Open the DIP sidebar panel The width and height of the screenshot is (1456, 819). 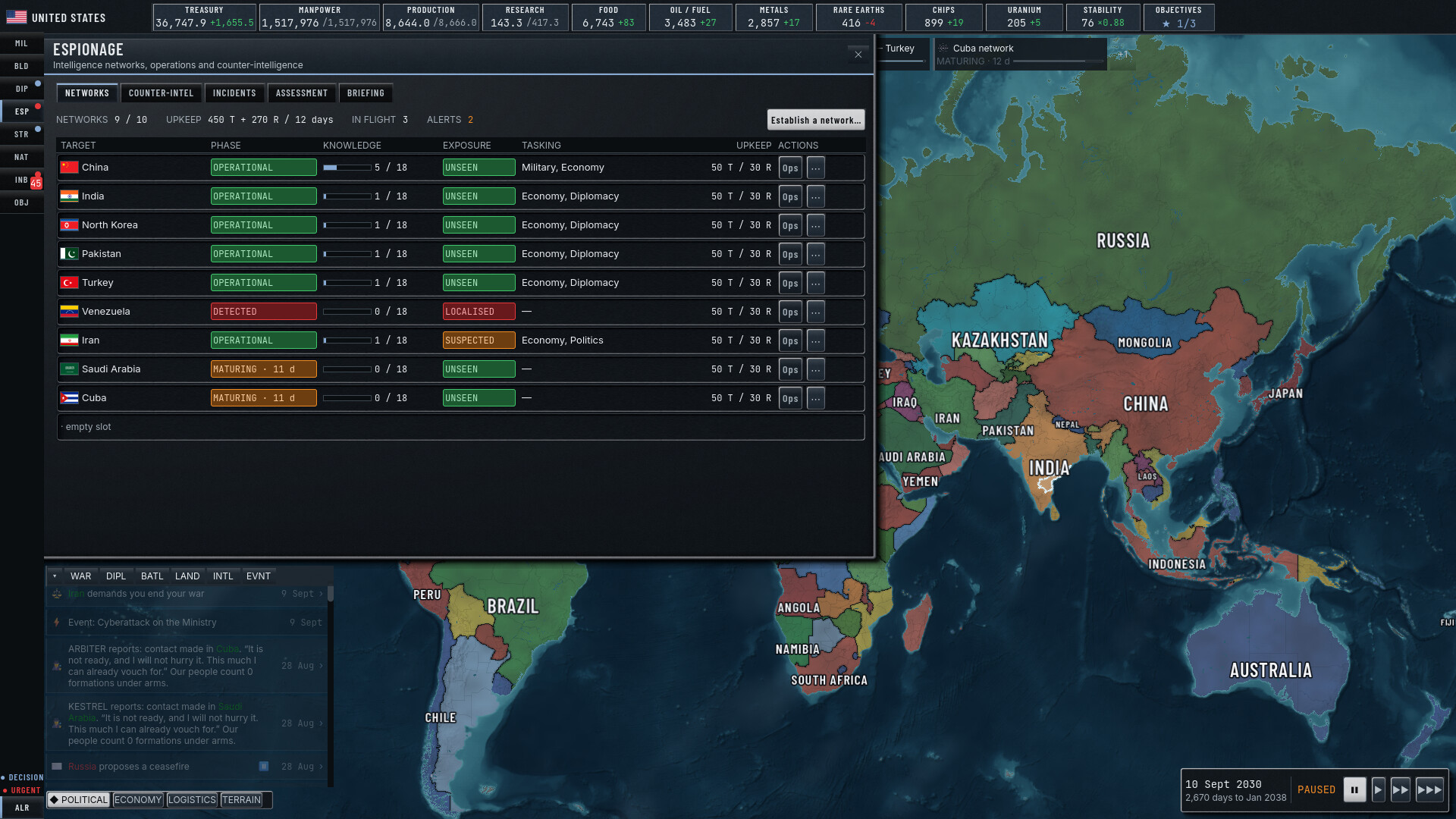click(x=21, y=89)
